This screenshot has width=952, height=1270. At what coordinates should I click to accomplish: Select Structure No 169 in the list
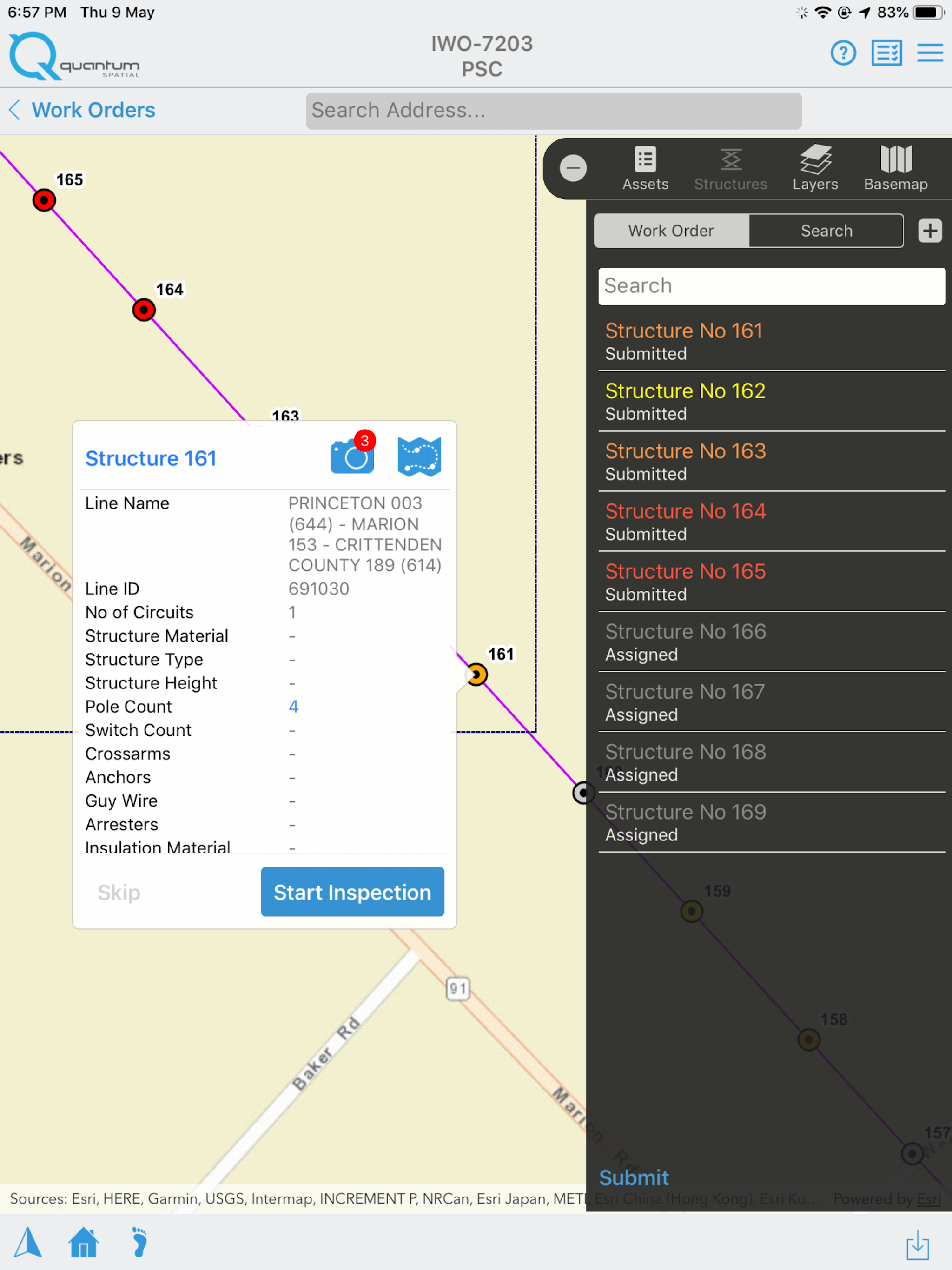pos(771,823)
